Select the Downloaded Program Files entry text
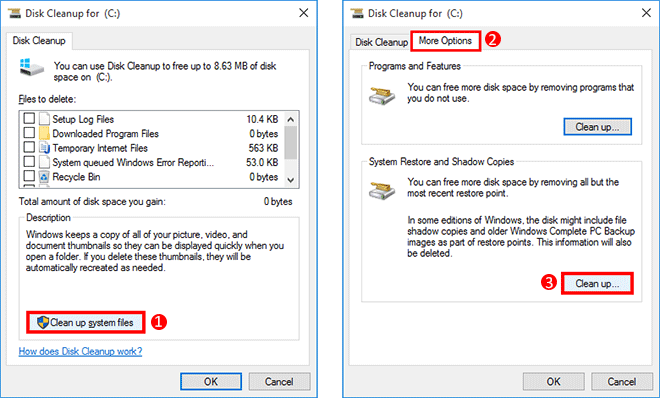This screenshot has width=660, height=398. [105, 134]
